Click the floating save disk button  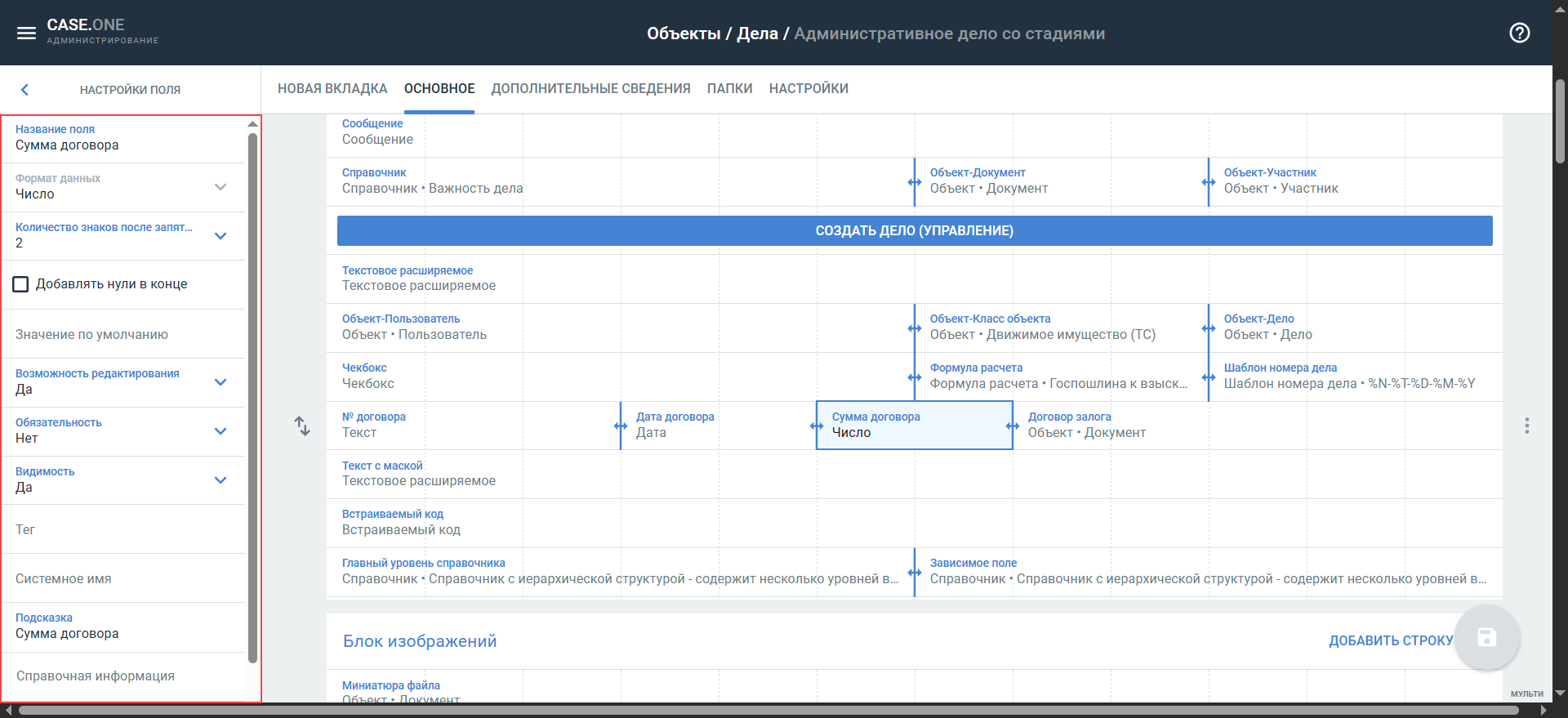(x=1486, y=638)
